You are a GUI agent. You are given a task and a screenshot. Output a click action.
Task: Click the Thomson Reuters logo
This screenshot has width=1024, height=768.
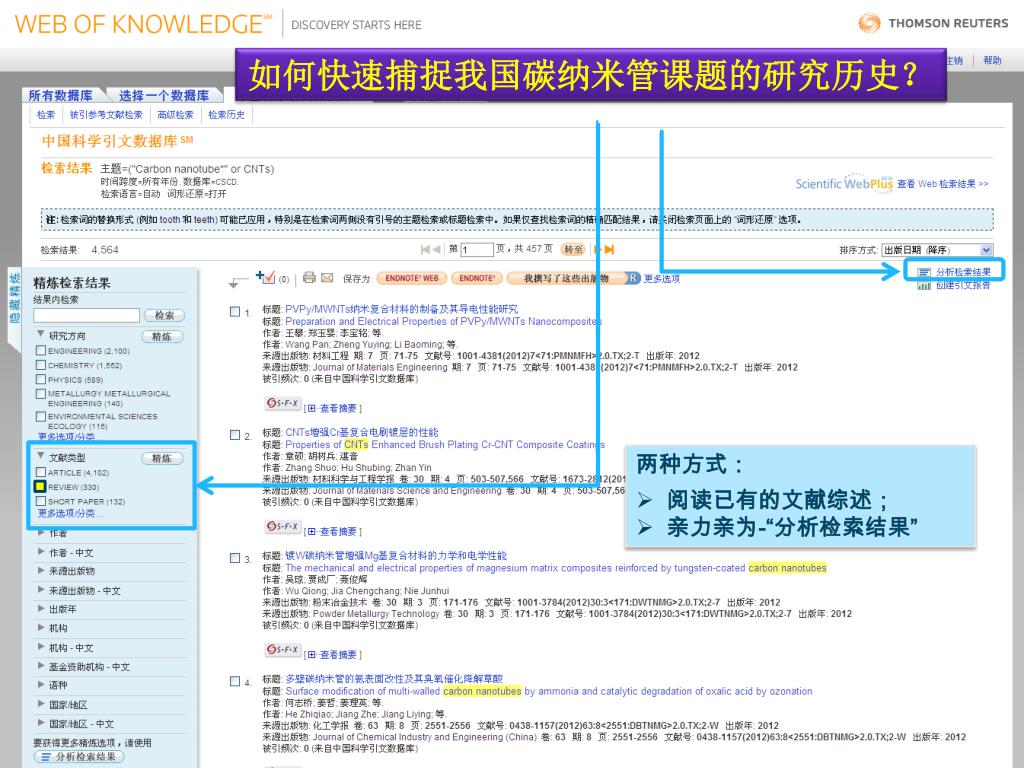coord(933,24)
